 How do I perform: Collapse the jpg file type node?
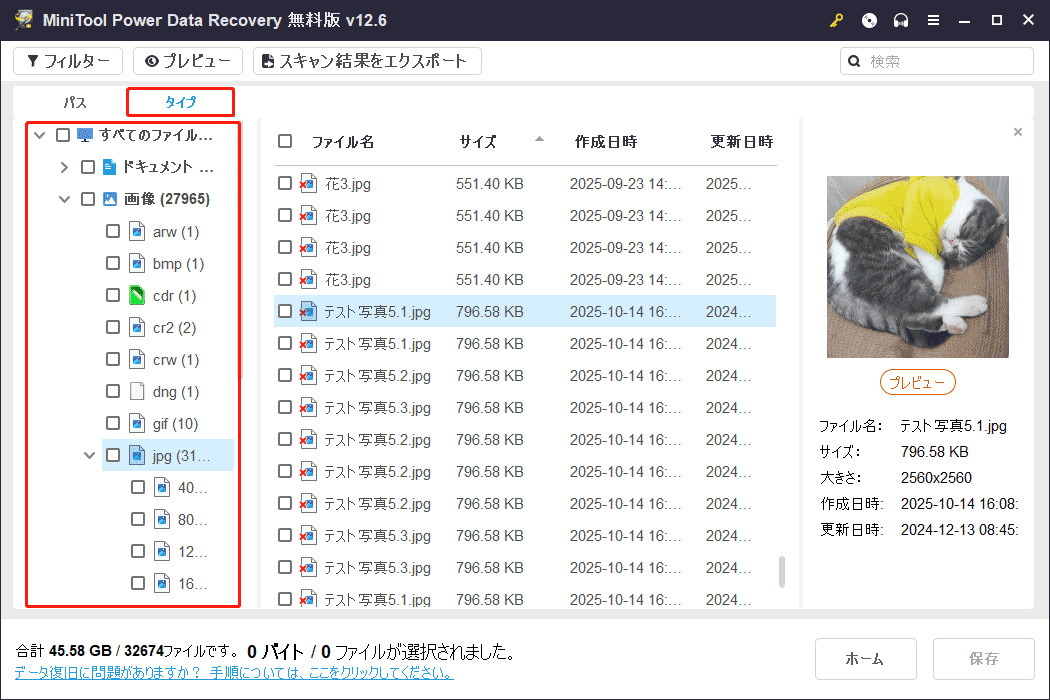(x=89, y=455)
